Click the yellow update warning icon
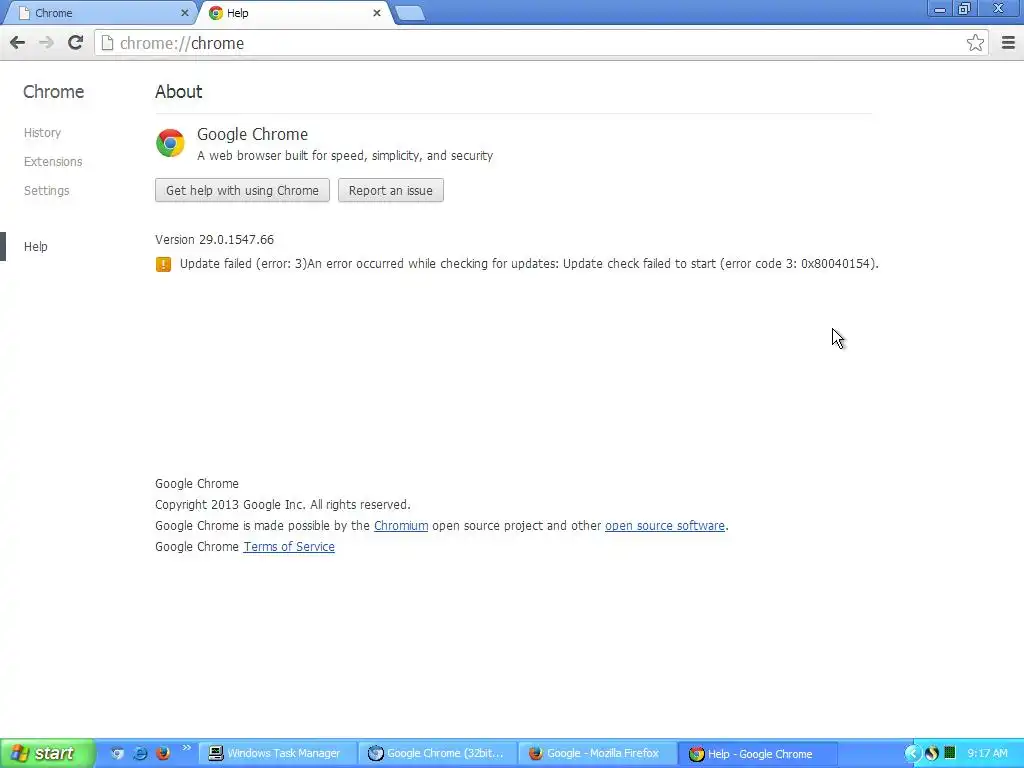The image size is (1024, 768). (x=163, y=264)
